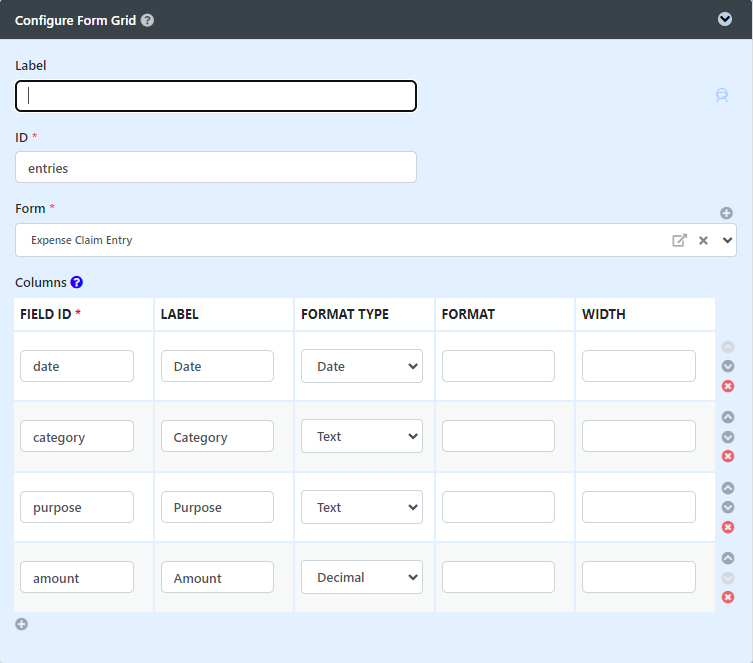
Task: Open Format Type dropdown for amount row
Action: coord(361,577)
